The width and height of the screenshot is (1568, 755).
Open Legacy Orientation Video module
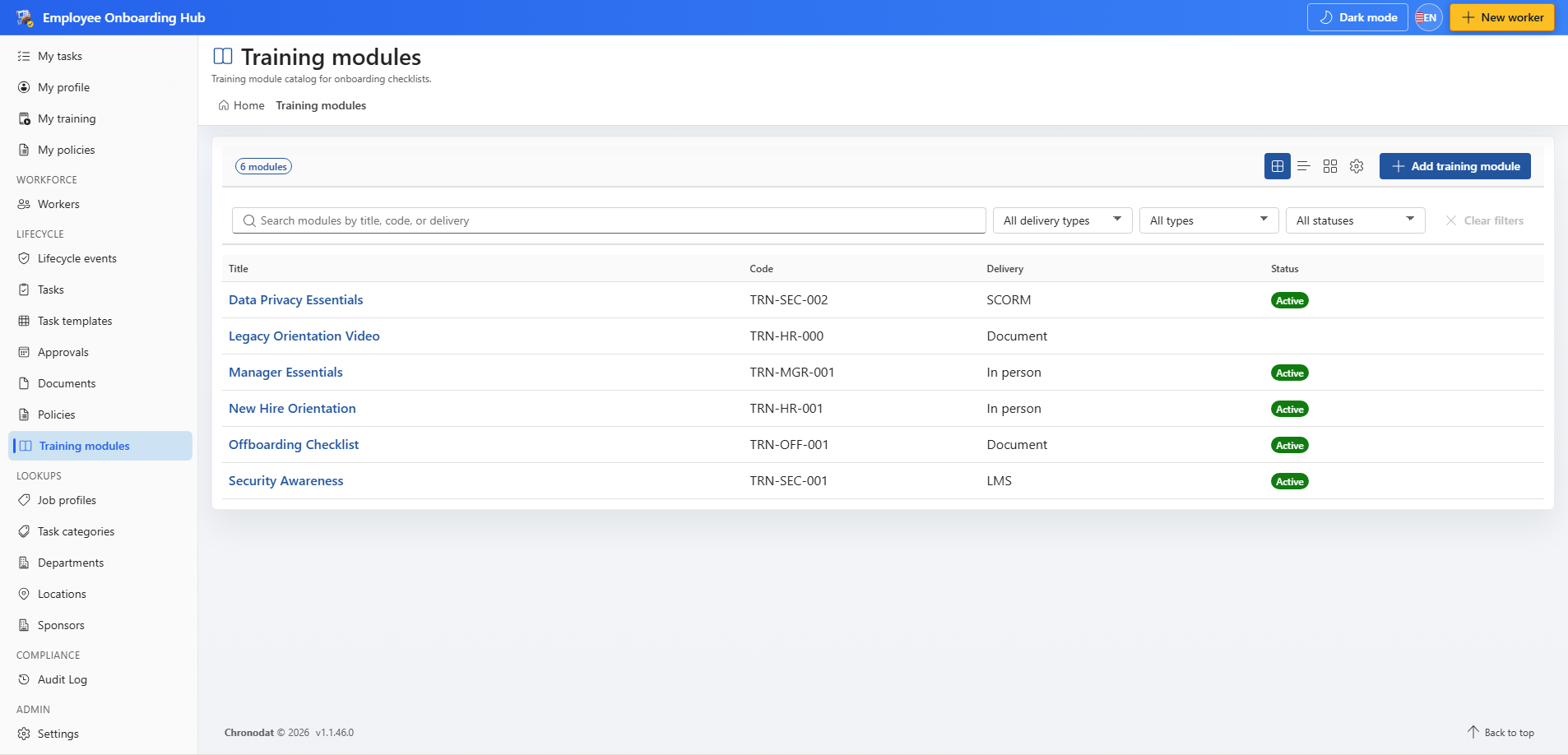pyautogui.click(x=304, y=336)
